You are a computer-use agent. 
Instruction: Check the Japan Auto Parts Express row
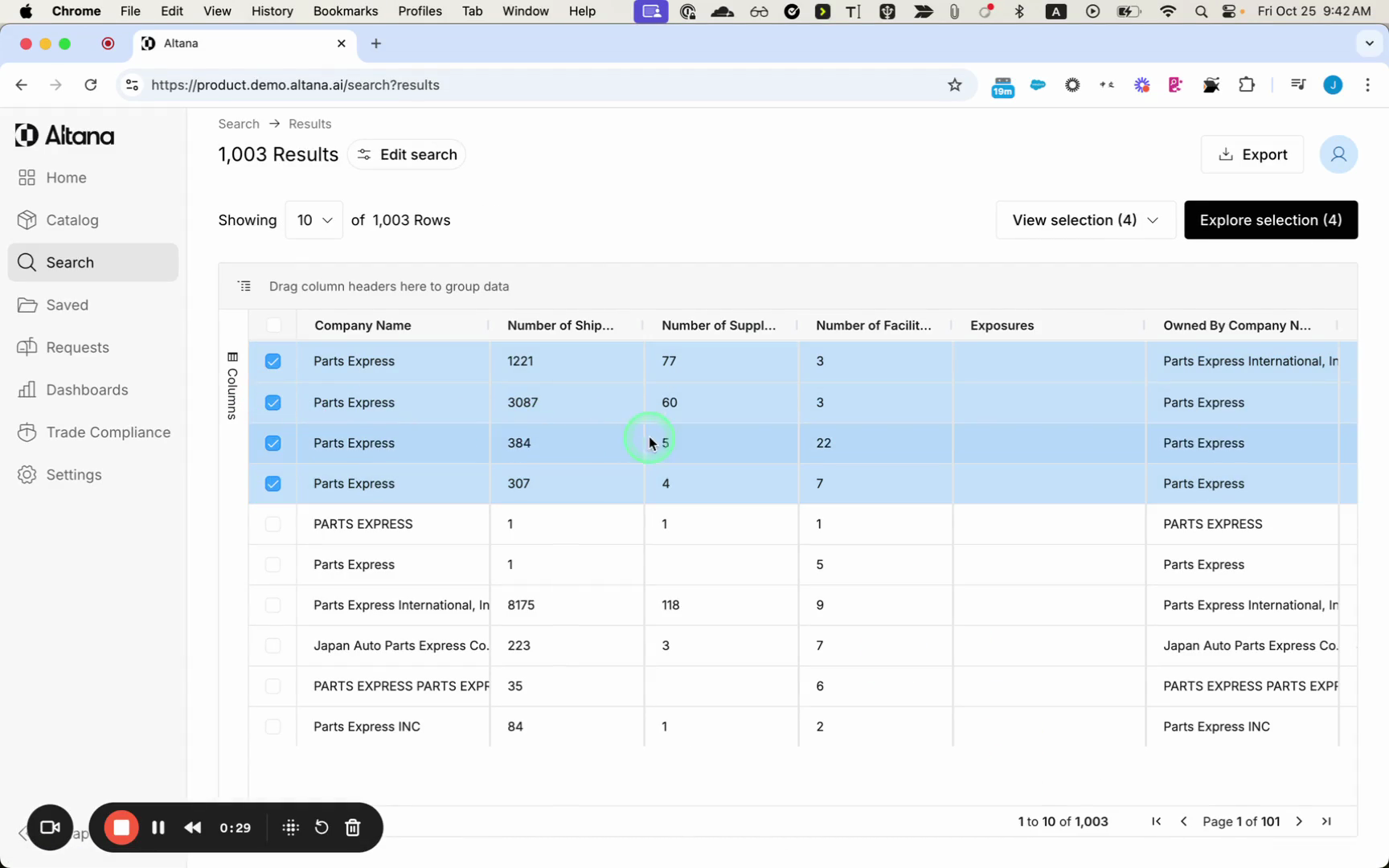(273, 646)
